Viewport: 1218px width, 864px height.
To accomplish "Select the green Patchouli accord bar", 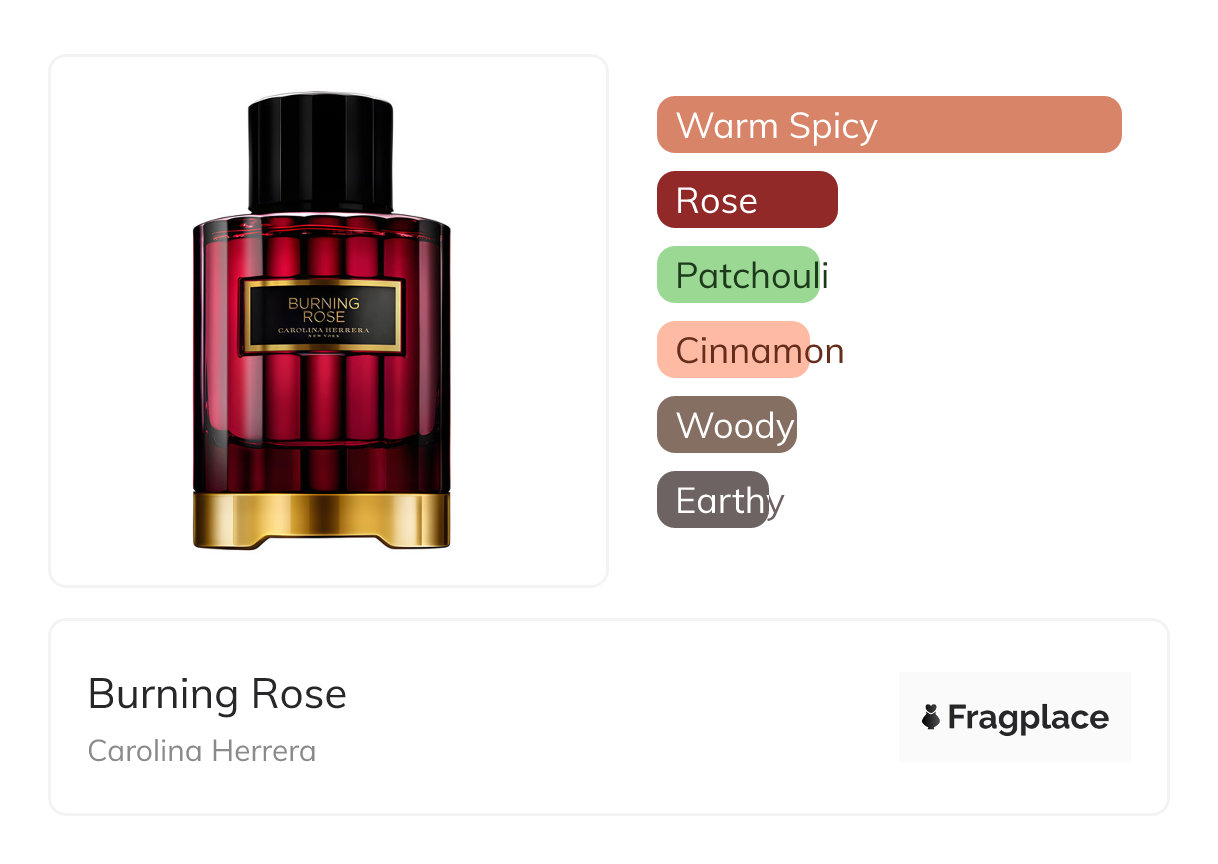I will click(x=738, y=275).
